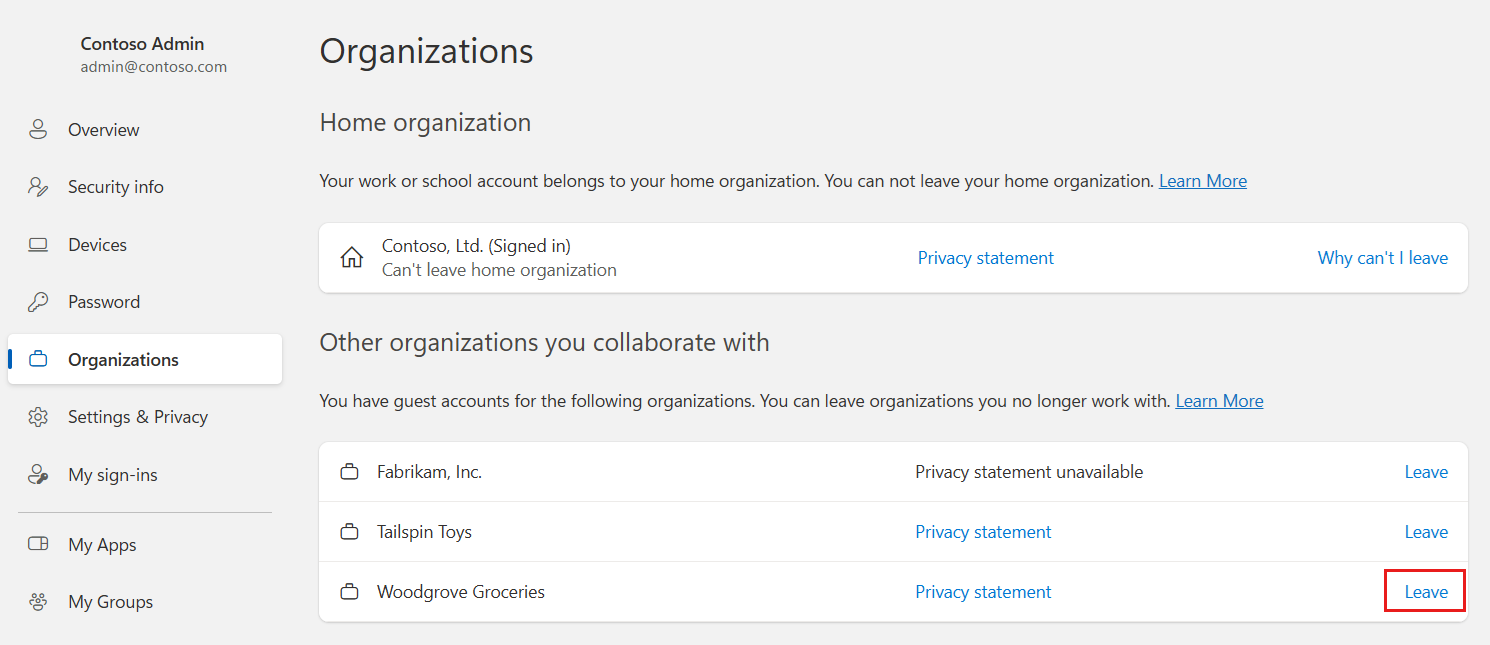The image size is (1490, 645).
Task: Click the My sign-ins icon
Action: [38, 475]
